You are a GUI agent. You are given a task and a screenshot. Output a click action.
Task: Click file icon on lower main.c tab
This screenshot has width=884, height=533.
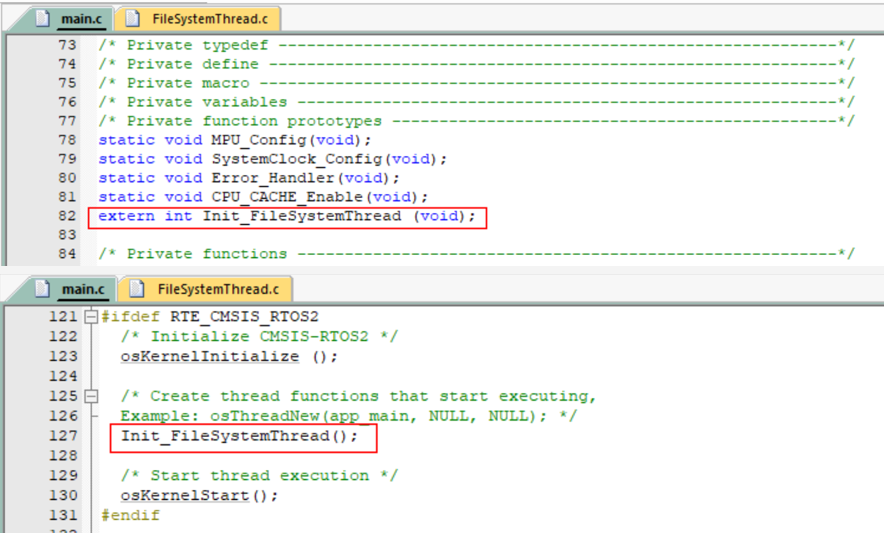pos(42,289)
